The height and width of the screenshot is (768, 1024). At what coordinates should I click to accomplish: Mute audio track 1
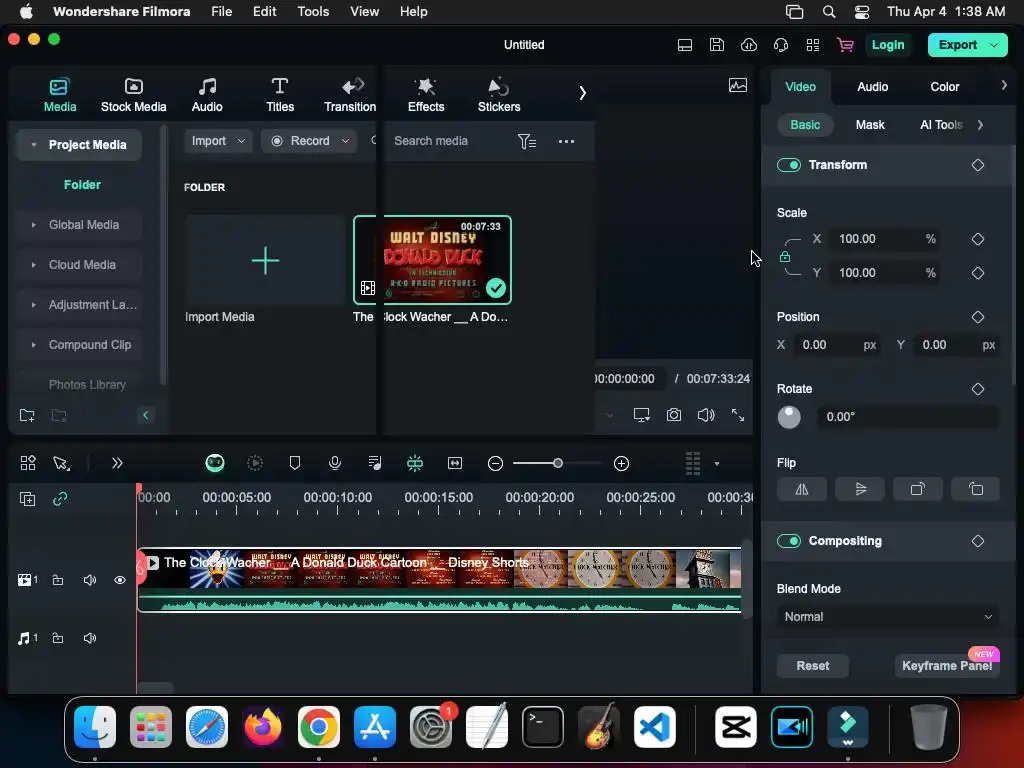[89, 638]
